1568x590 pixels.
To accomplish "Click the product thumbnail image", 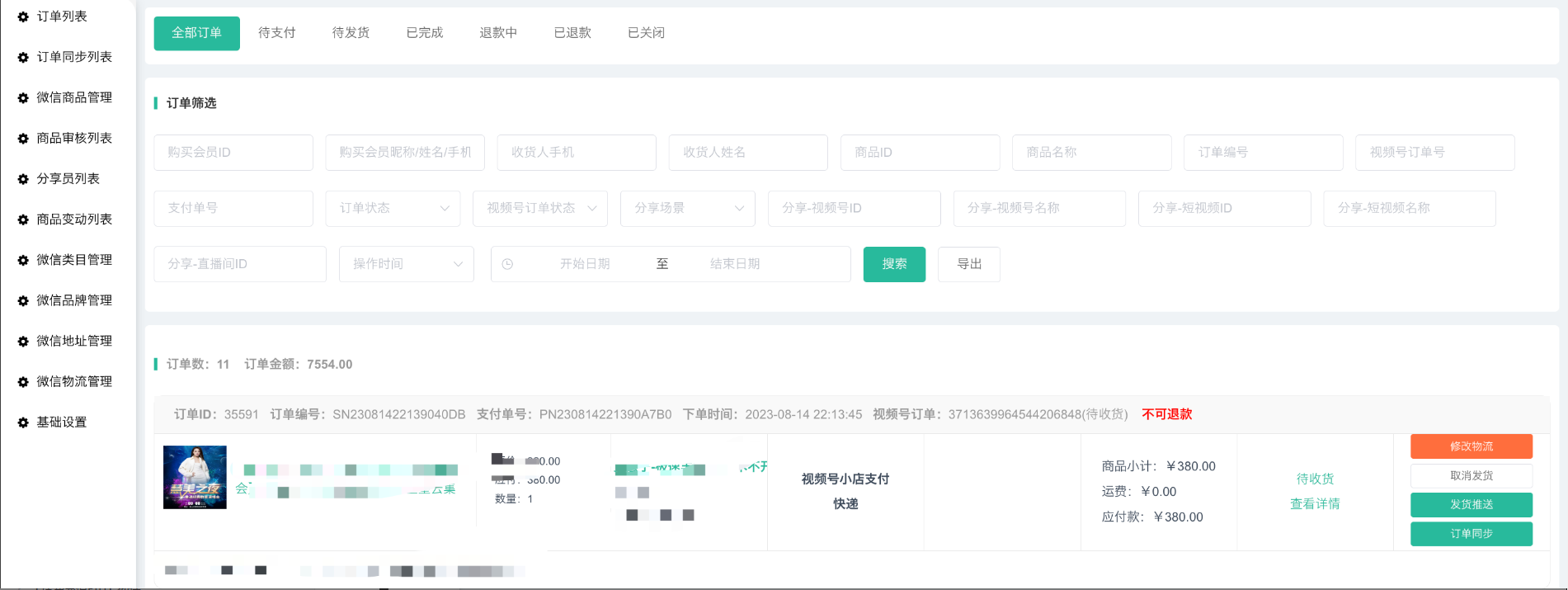I will pyautogui.click(x=195, y=477).
